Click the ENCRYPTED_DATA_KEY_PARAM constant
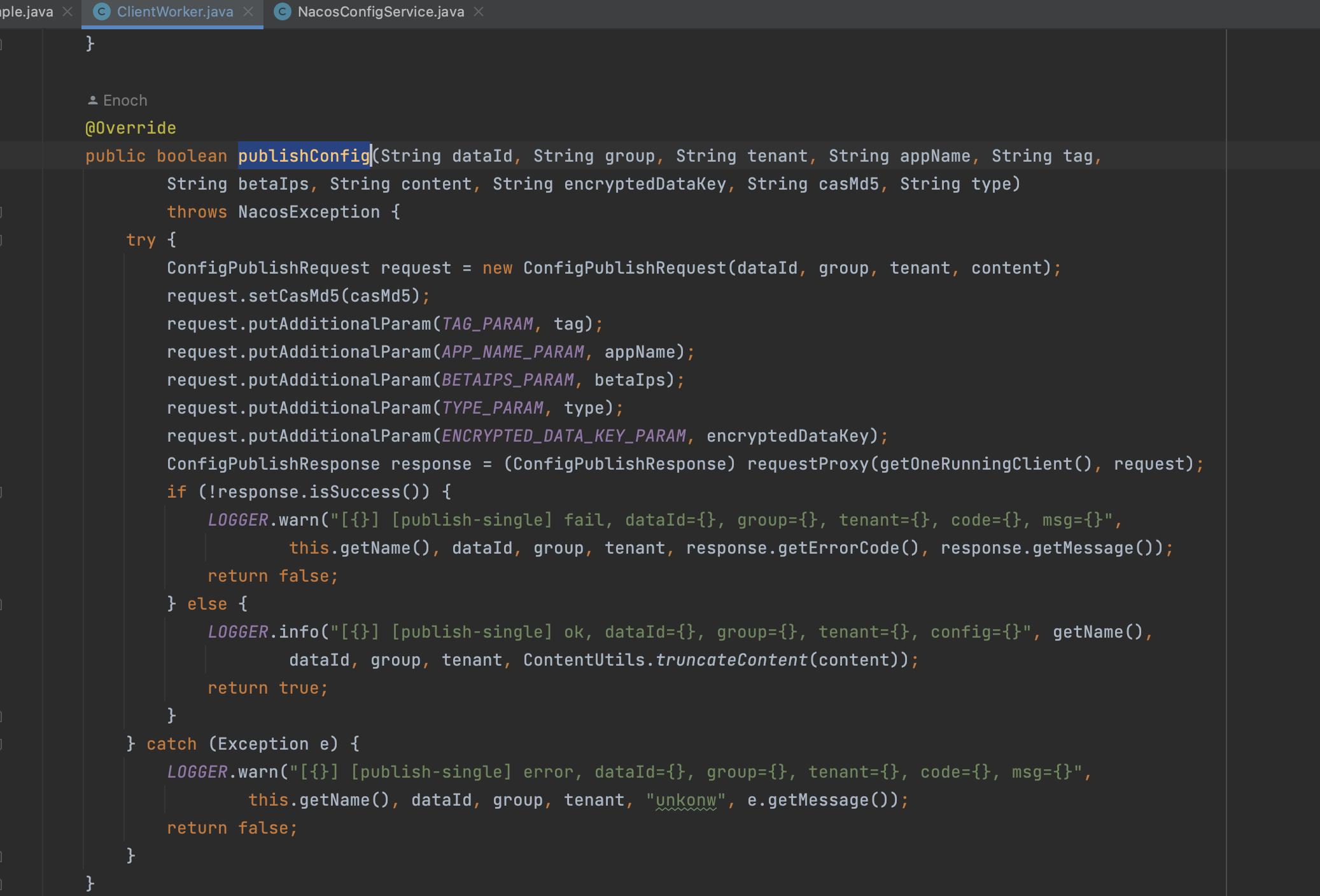Viewport: 1320px width, 896px height. coord(564,436)
